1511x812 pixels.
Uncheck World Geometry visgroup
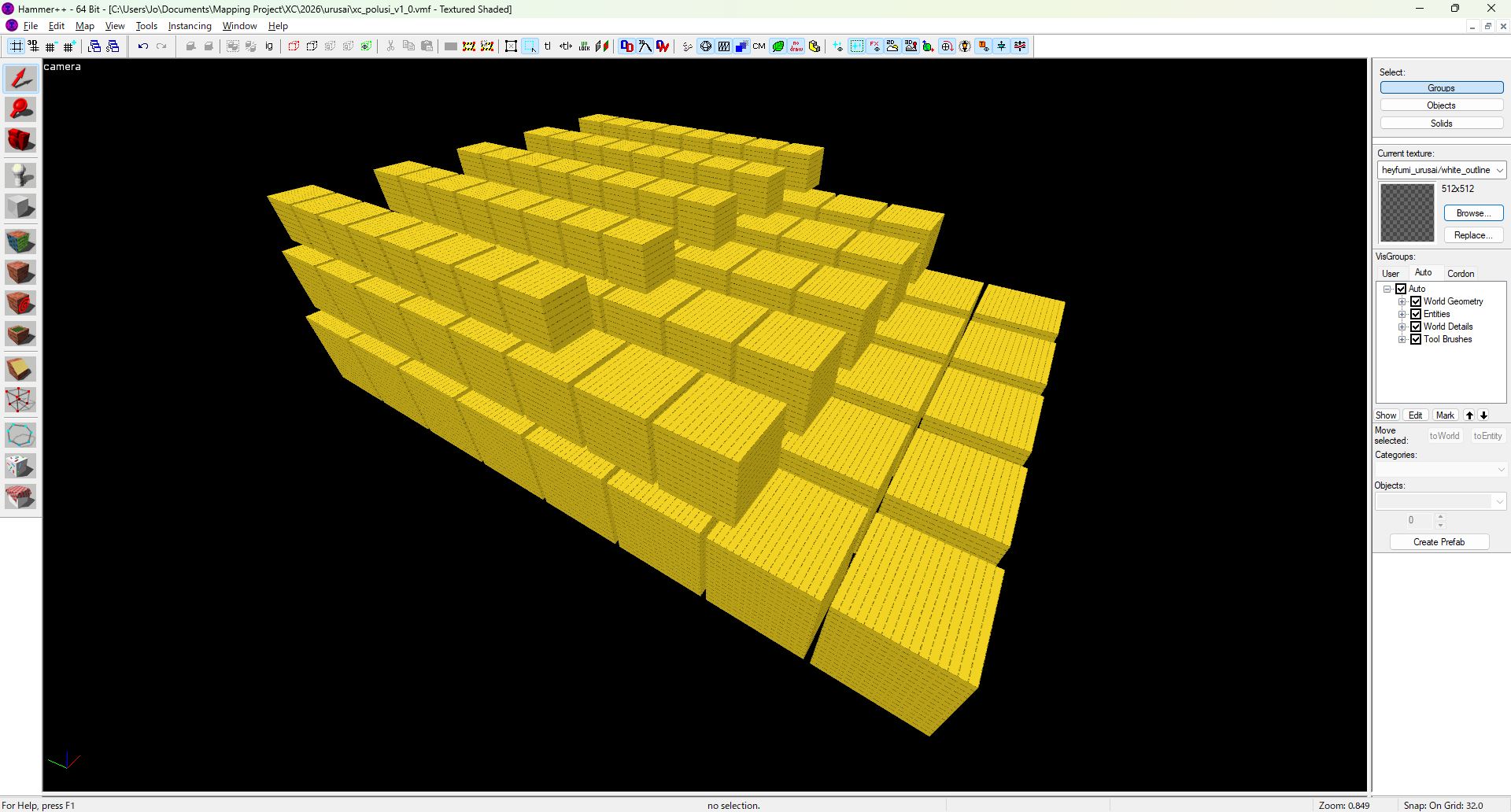coord(1416,301)
